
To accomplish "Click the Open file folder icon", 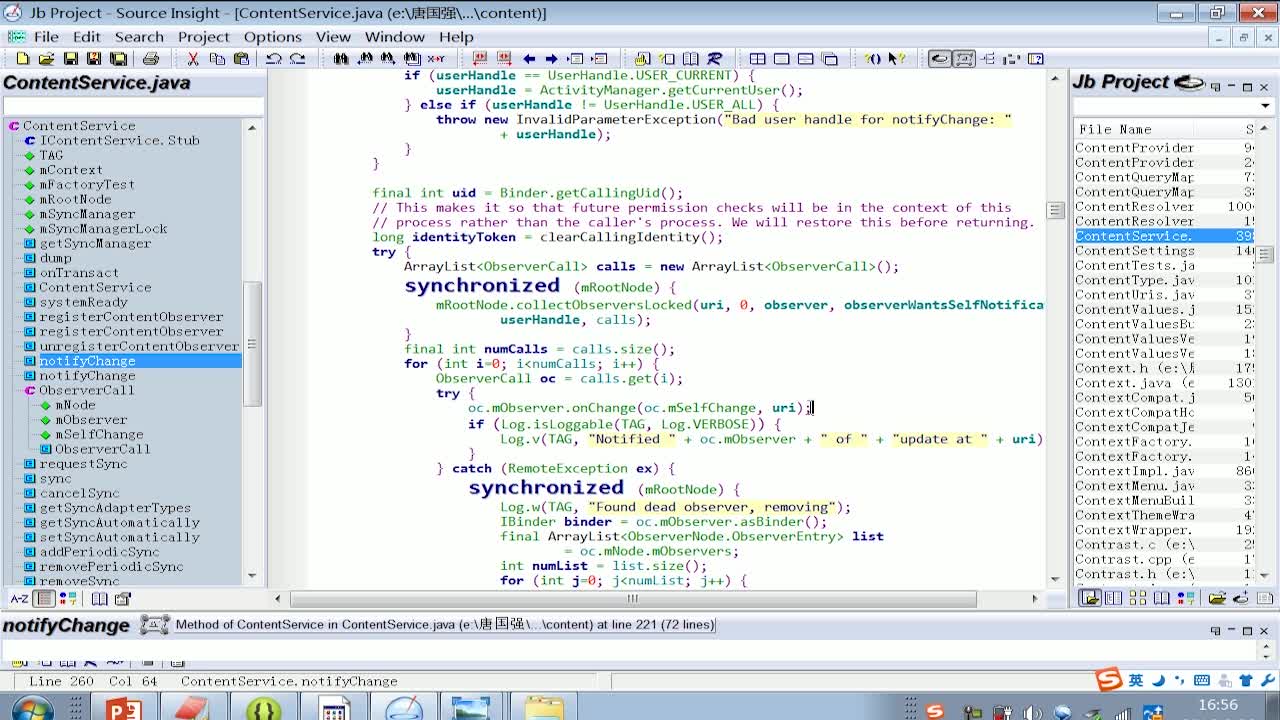I will coord(47,59).
